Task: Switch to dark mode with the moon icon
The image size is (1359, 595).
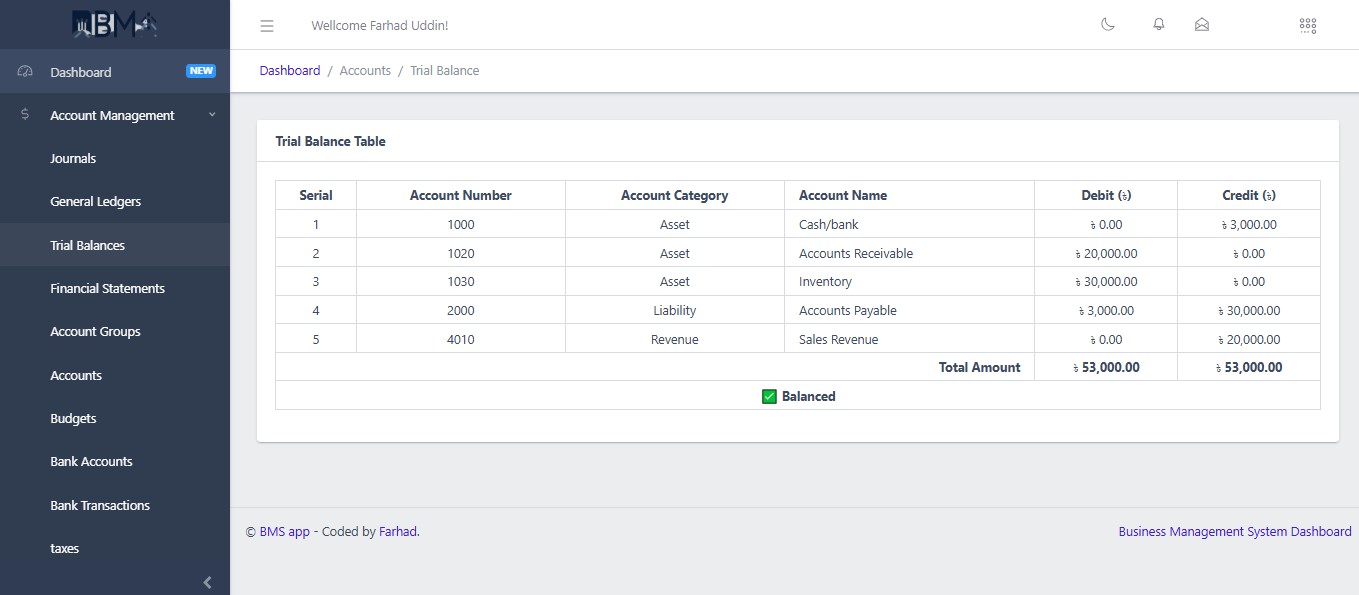Action: 1108,24
